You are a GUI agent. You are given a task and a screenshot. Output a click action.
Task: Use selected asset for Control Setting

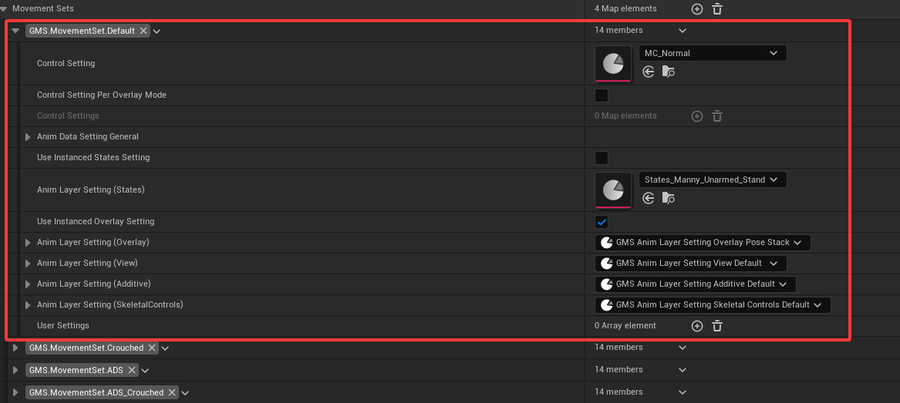click(x=649, y=72)
